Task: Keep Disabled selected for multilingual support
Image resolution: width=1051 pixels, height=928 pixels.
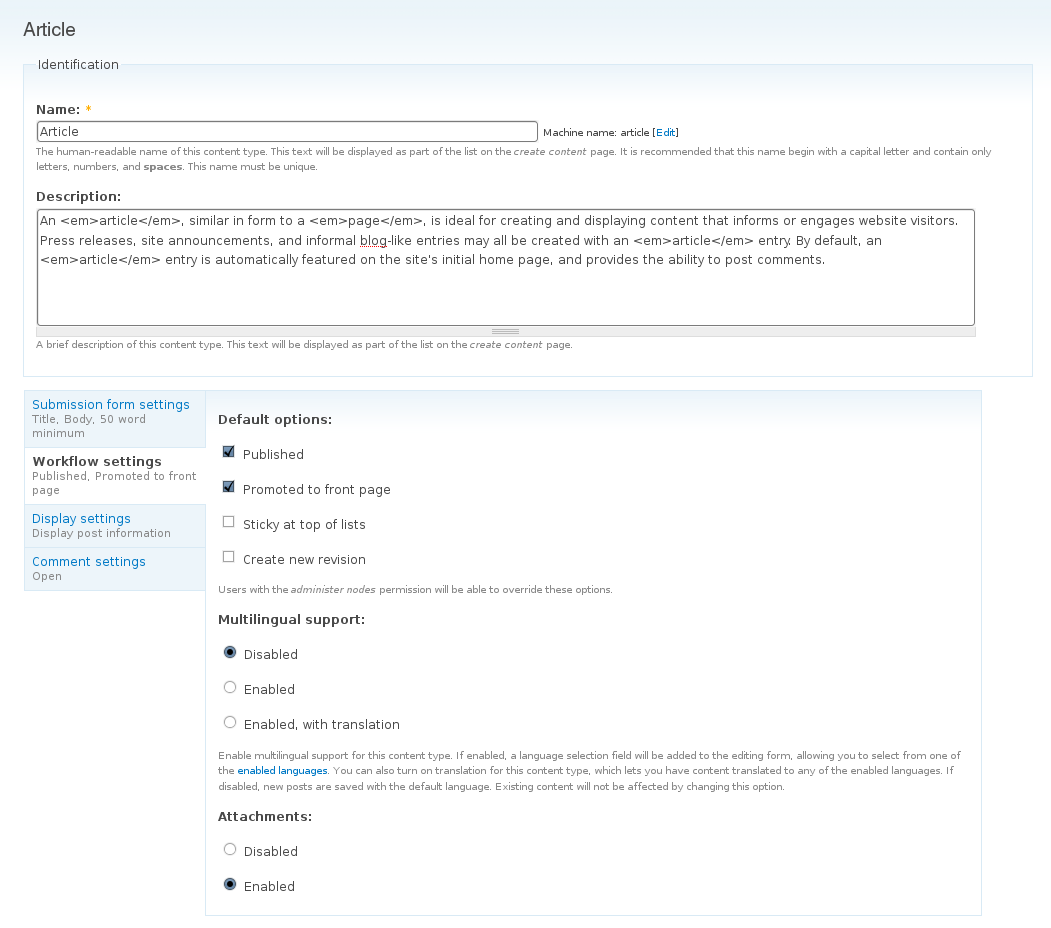Action: pyautogui.click(x=230, y=652)
